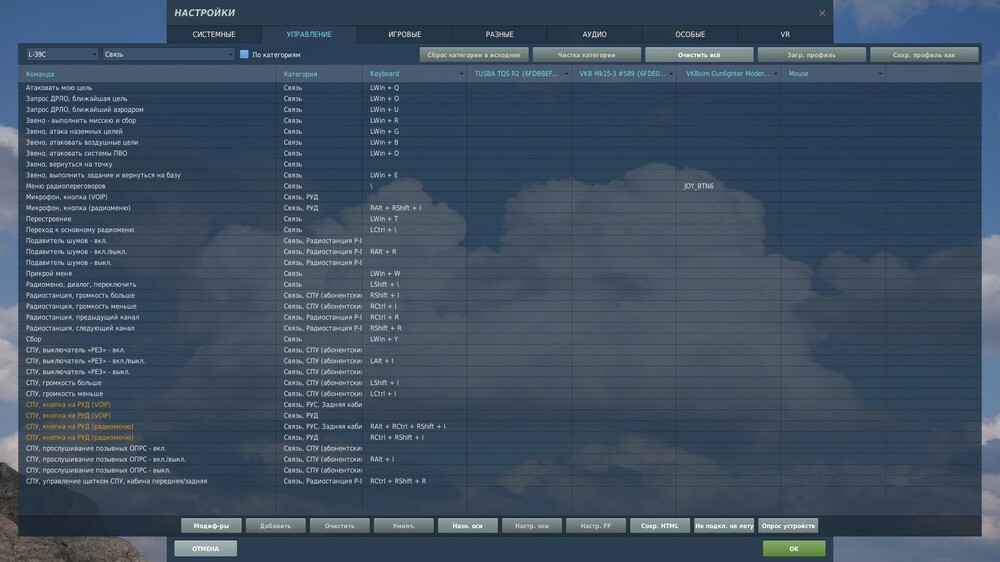Viewport: 1000px width, 562px height.
Task: Select «Подавитель шумов - вкл.» row
Action: [x=500, y=240]
